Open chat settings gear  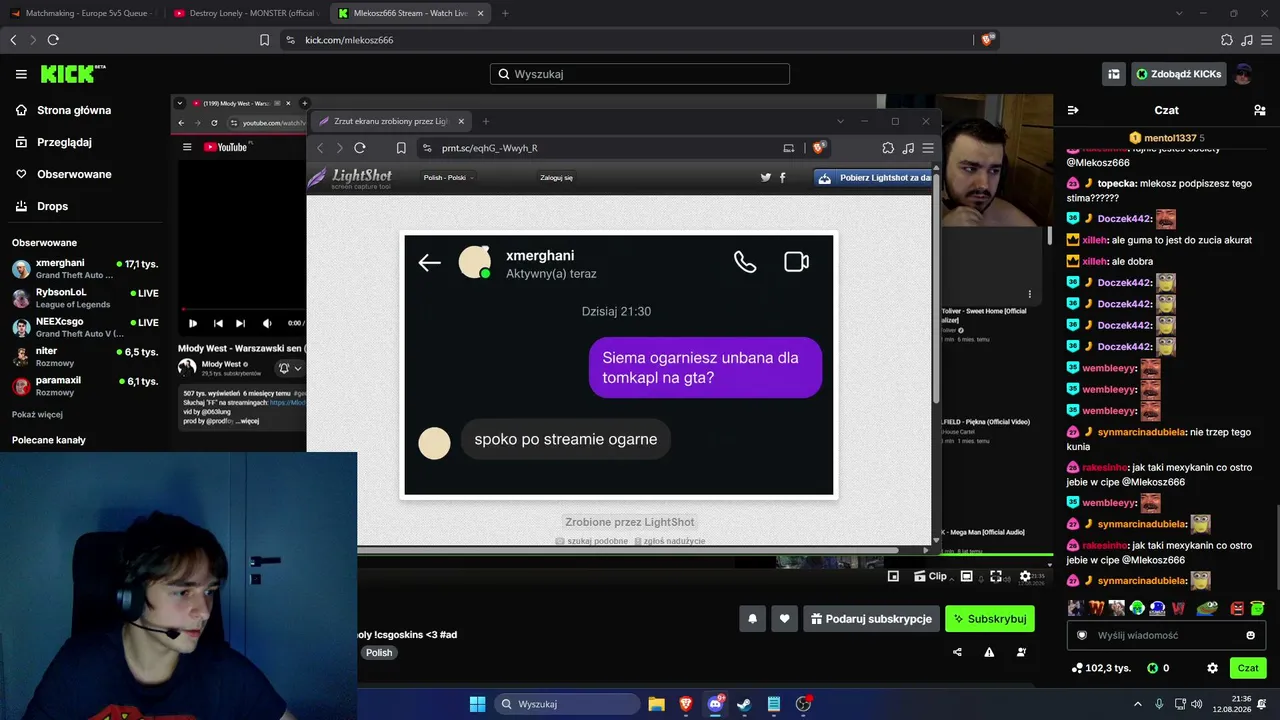(x=1212, y=668)
